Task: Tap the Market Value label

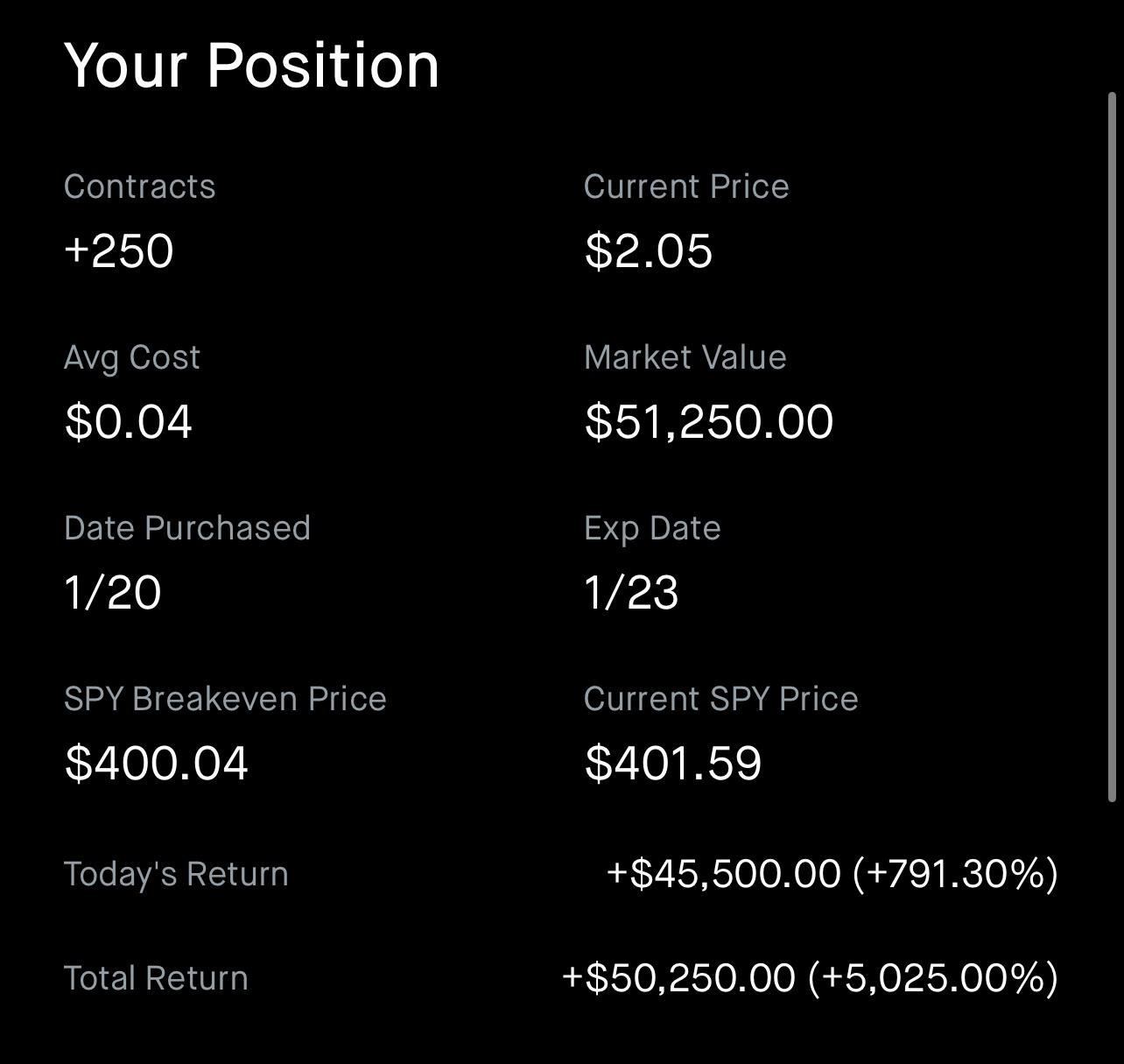Action: tap(685, 357)
